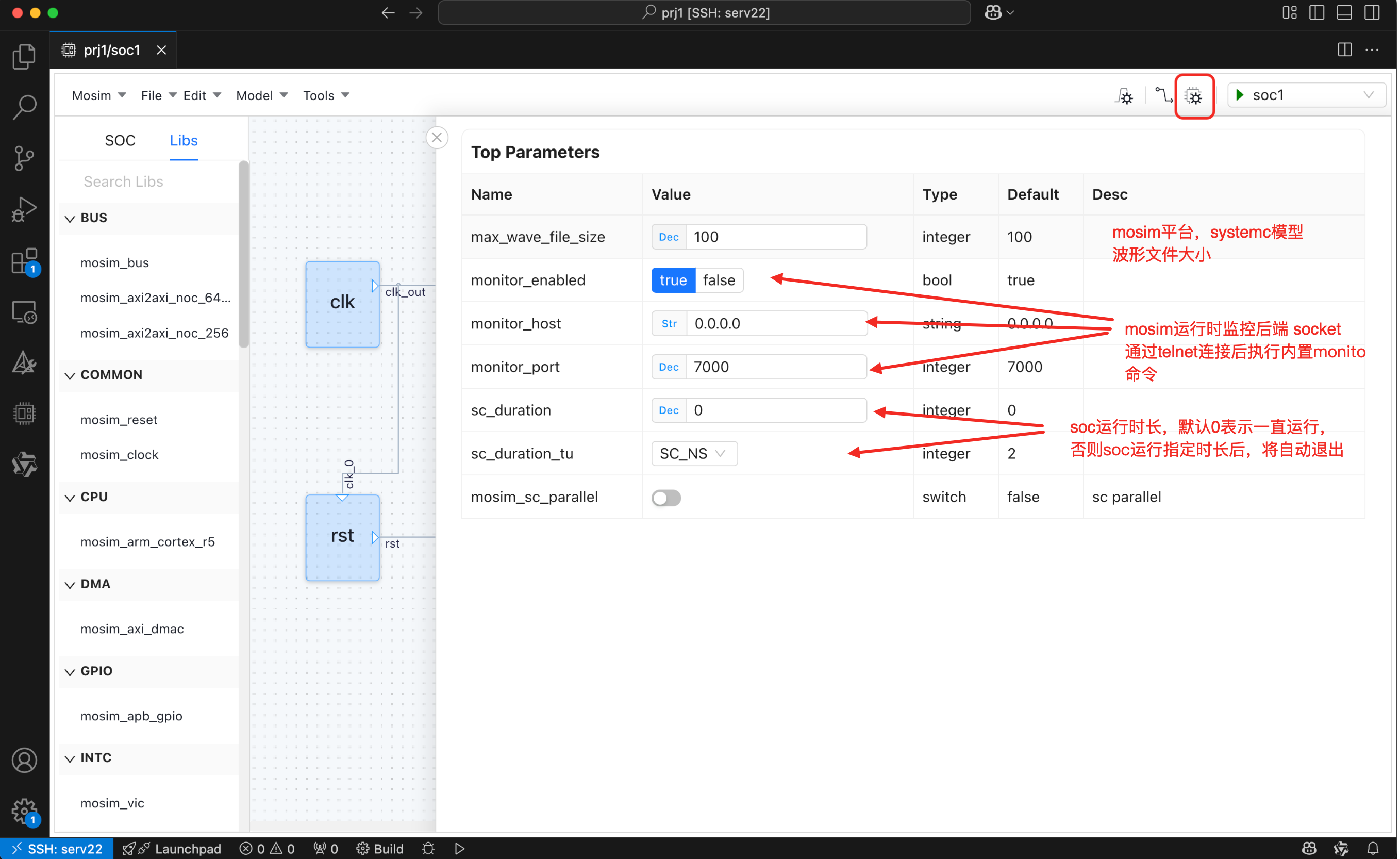
Task: Click the monitor_host value field
Action: [x=777, y=323]
